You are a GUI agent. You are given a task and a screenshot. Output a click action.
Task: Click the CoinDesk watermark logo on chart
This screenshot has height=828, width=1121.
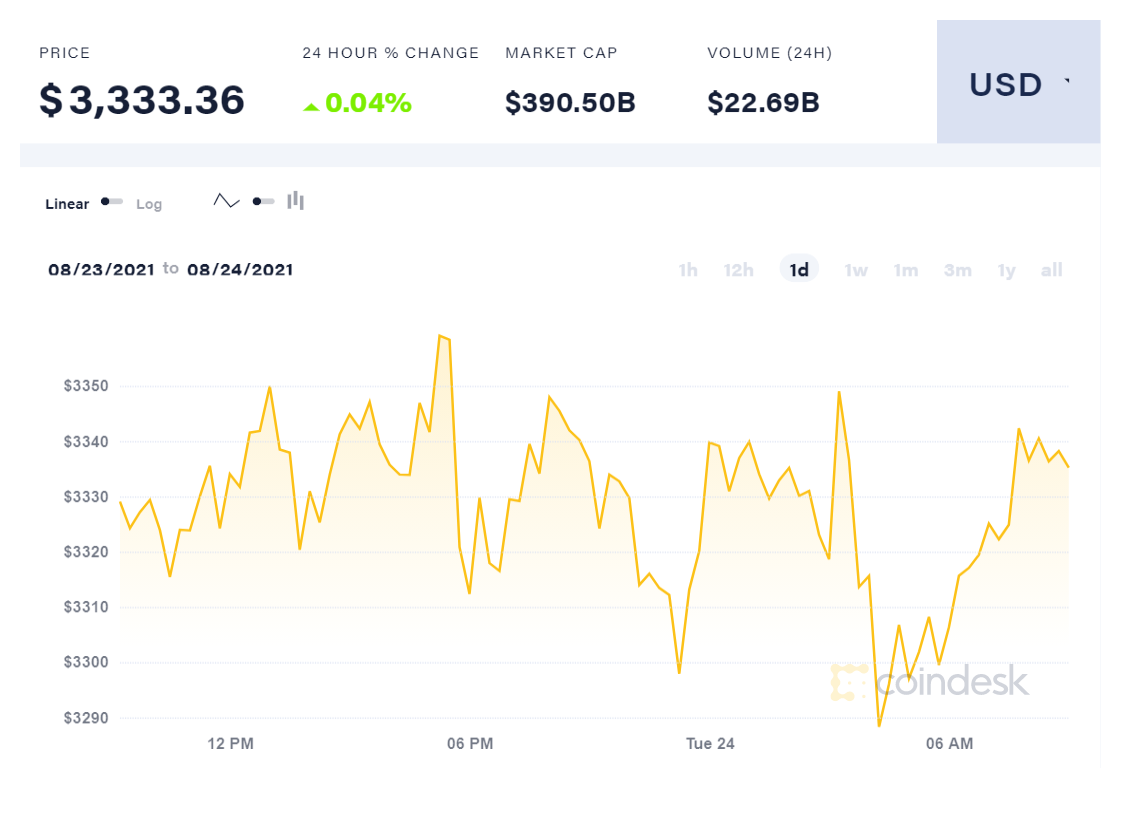point(930,682)
